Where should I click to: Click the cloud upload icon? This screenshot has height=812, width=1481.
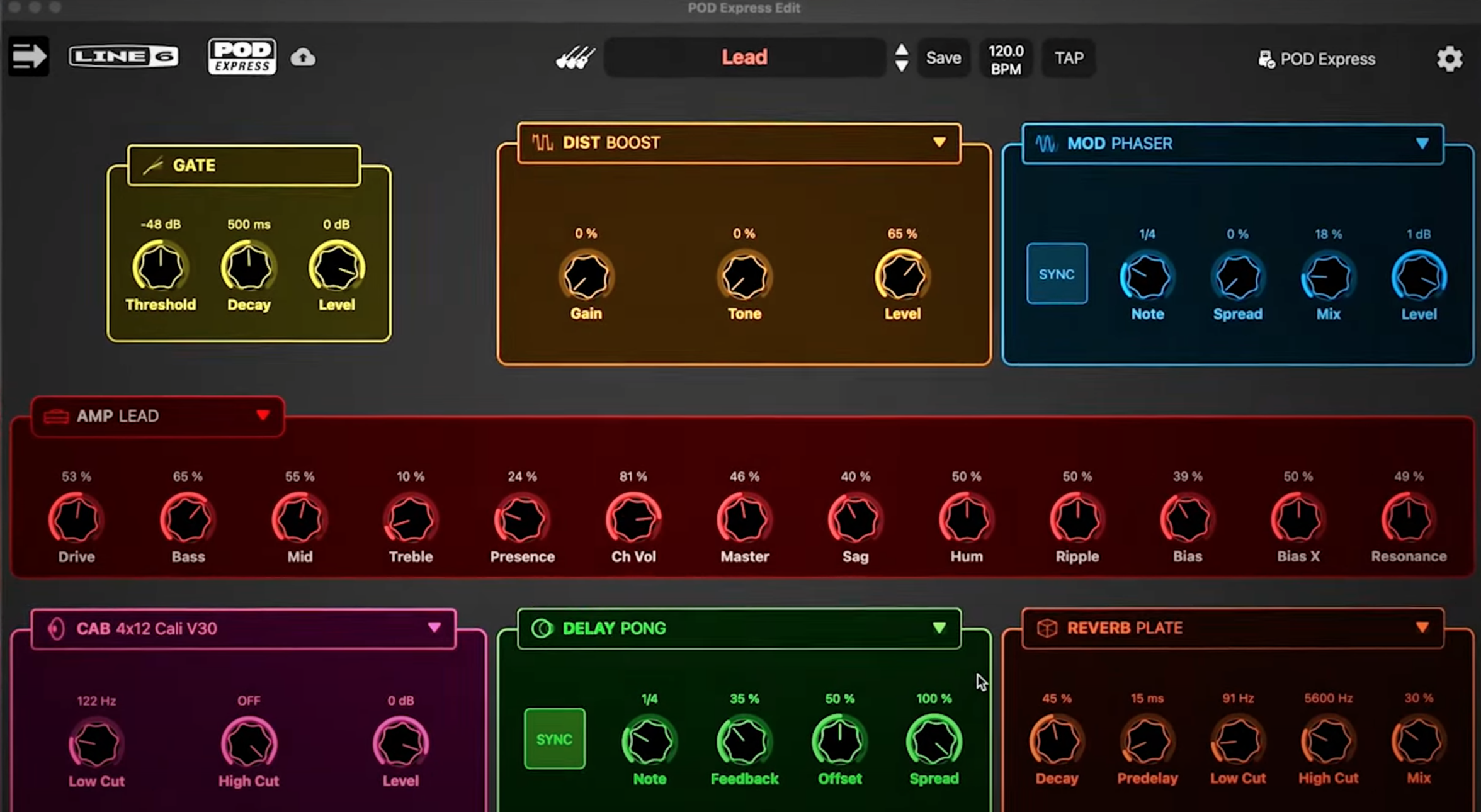tap(303, 57)
